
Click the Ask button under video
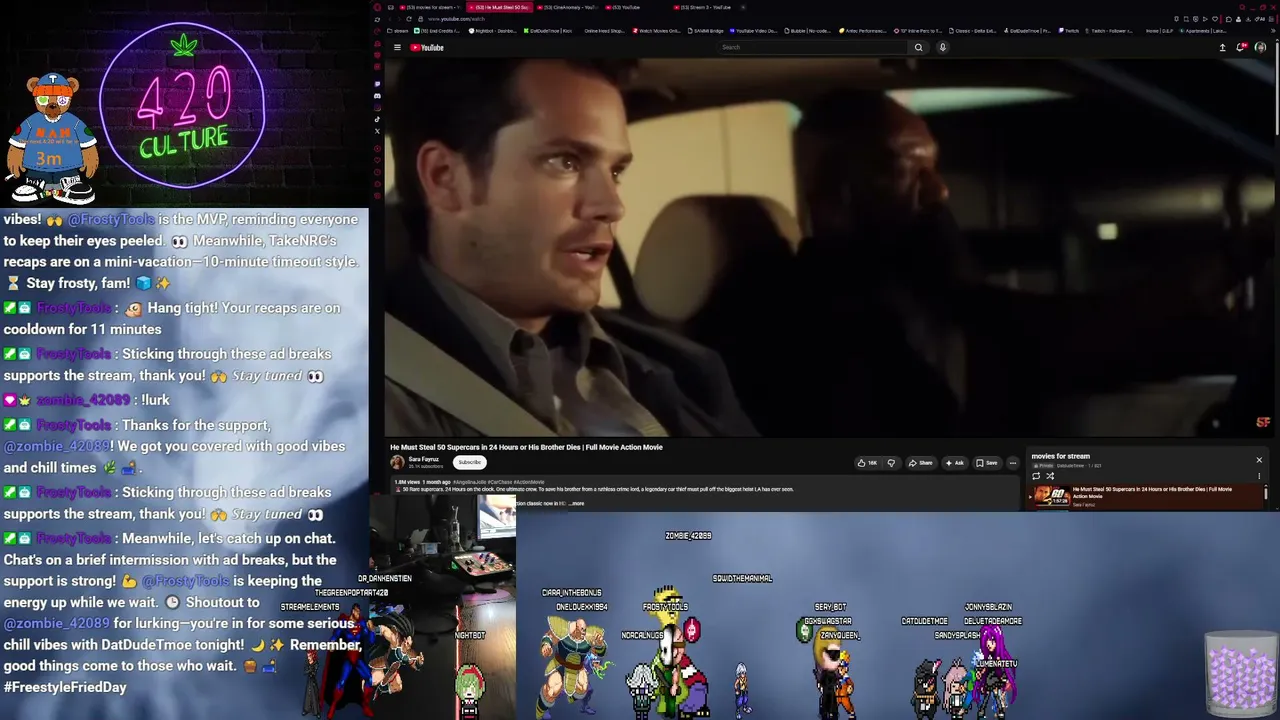click(x=955, y=463)
